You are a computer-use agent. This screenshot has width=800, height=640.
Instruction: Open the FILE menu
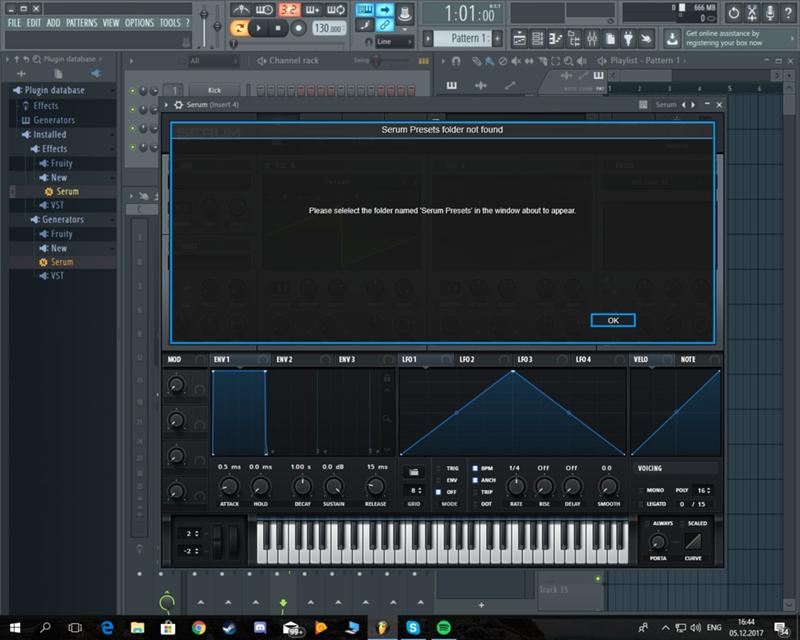tap(14, 23)
